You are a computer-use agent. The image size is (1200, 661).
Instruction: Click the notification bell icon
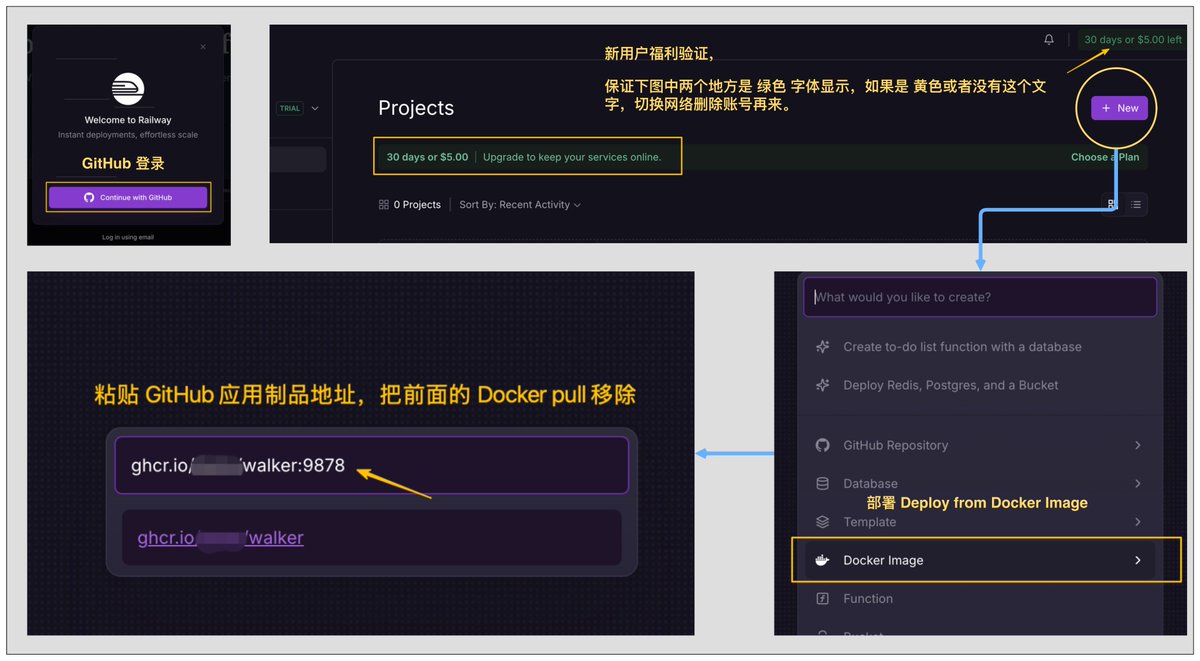pyautogui.click(x=1048, y=40)
